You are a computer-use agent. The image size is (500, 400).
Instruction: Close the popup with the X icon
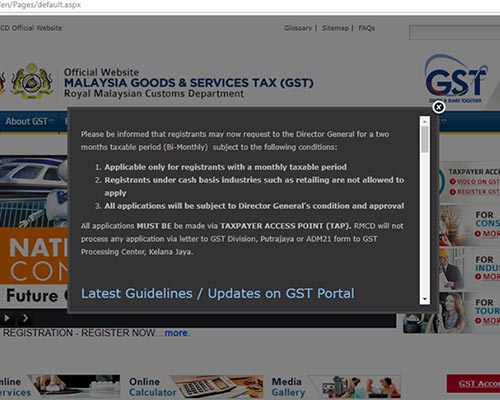[x=439, y=107]
